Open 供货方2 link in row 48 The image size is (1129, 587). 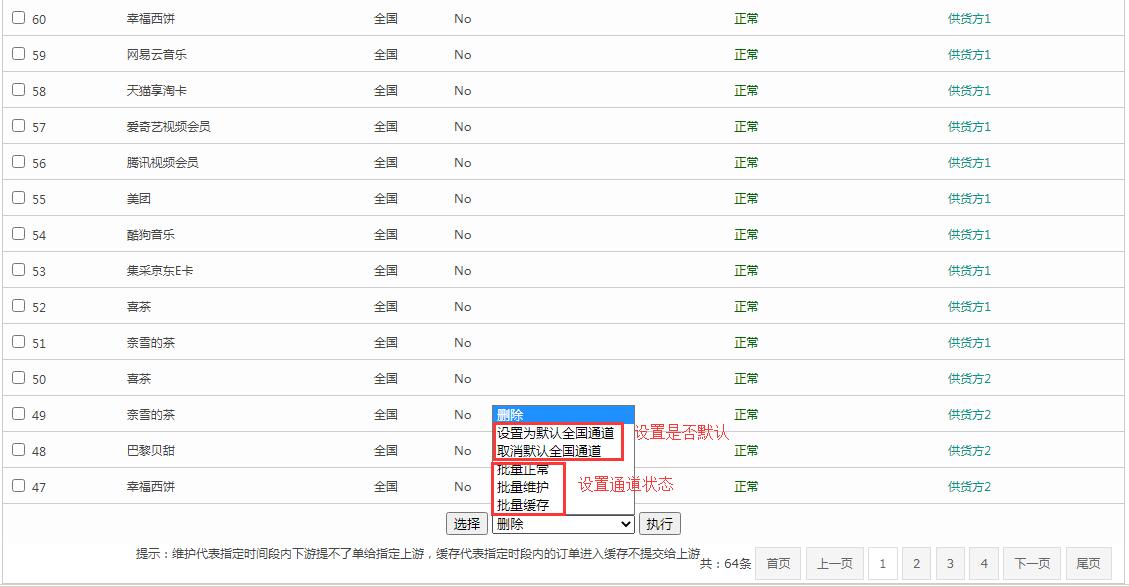[x=969, y=451]
